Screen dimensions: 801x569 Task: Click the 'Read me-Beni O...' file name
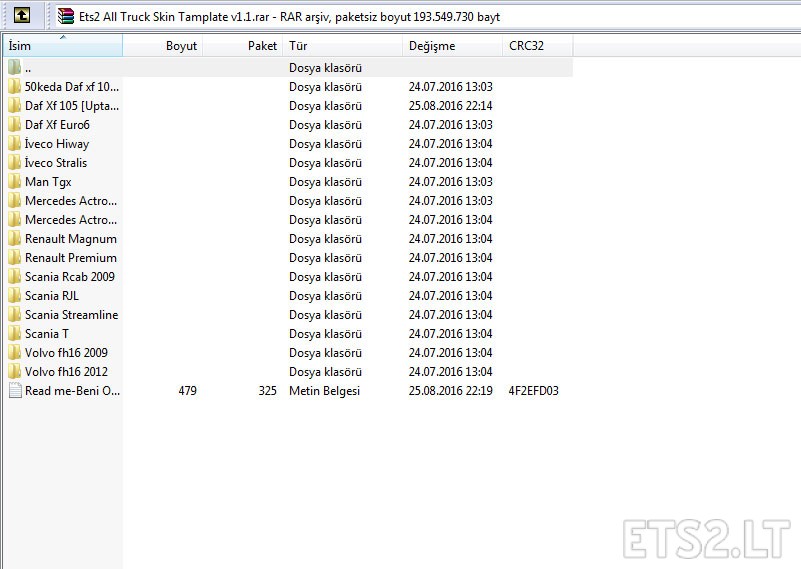point(73,390)
